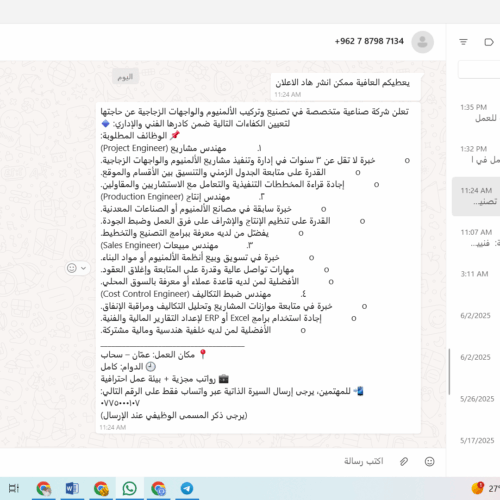Open the +962 7 8798 7134 contact header

coord(369,41)
